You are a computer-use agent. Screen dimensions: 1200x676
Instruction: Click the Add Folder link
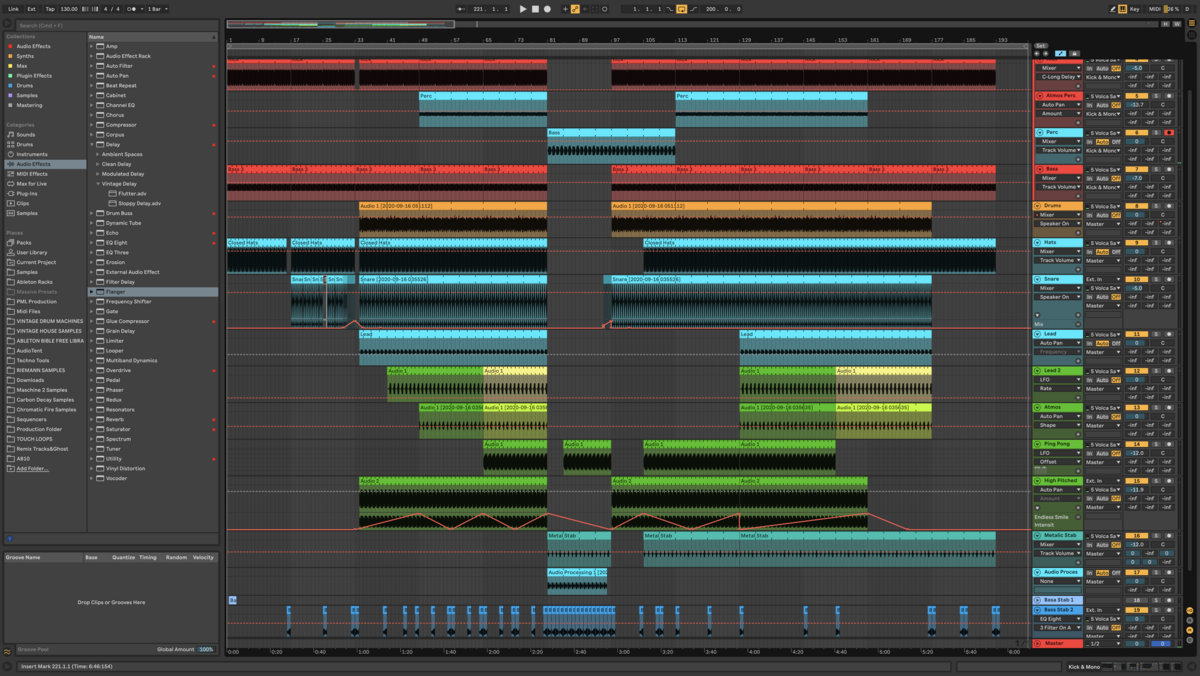point(32,469)
